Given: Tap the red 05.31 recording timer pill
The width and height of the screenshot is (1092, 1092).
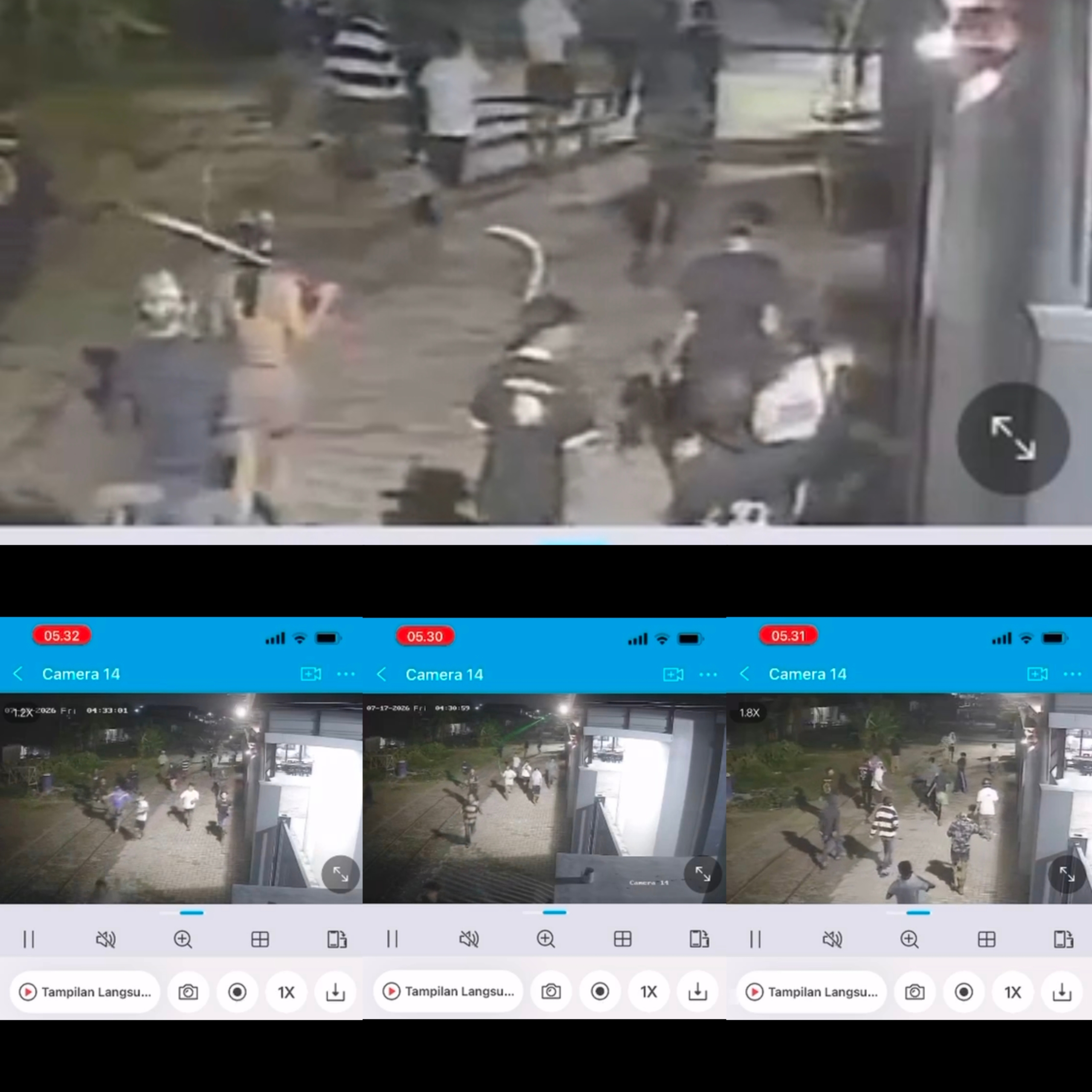Looking at the screenshot, I should (788, 635).
